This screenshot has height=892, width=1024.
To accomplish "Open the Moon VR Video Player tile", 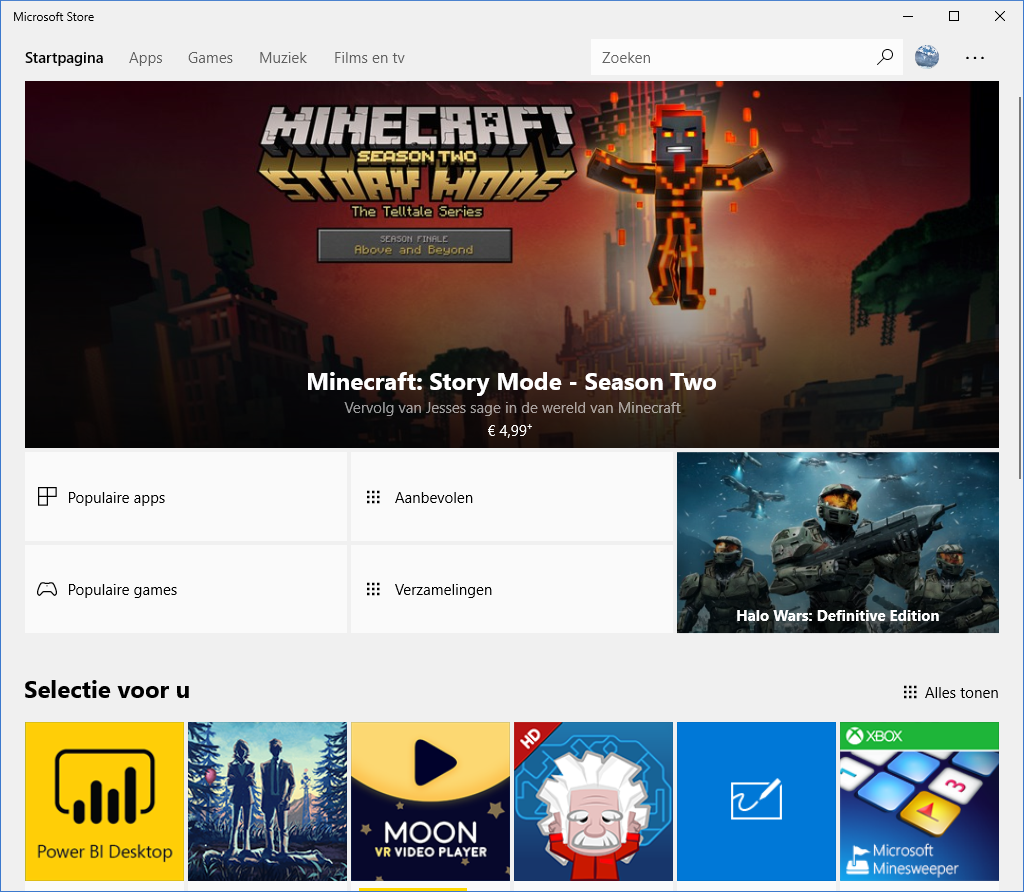I will point(430,801).
